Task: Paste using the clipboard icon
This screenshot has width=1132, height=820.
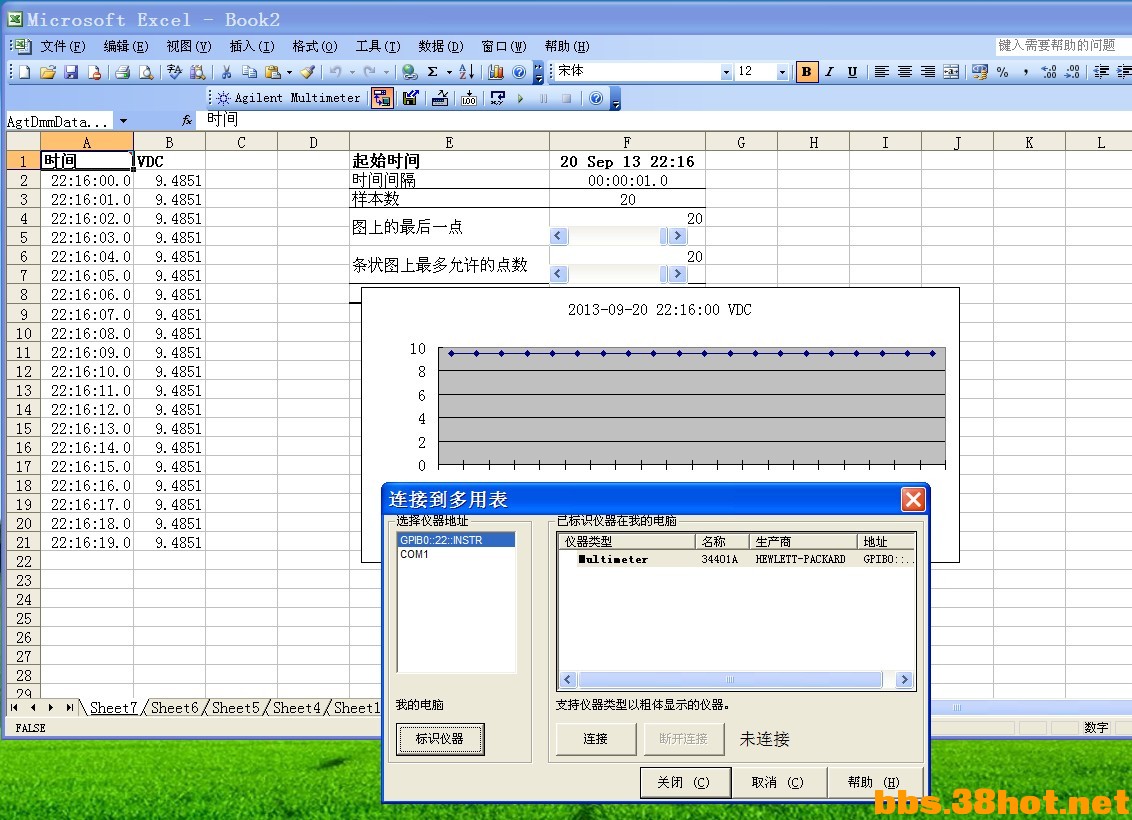Action: 273,71
